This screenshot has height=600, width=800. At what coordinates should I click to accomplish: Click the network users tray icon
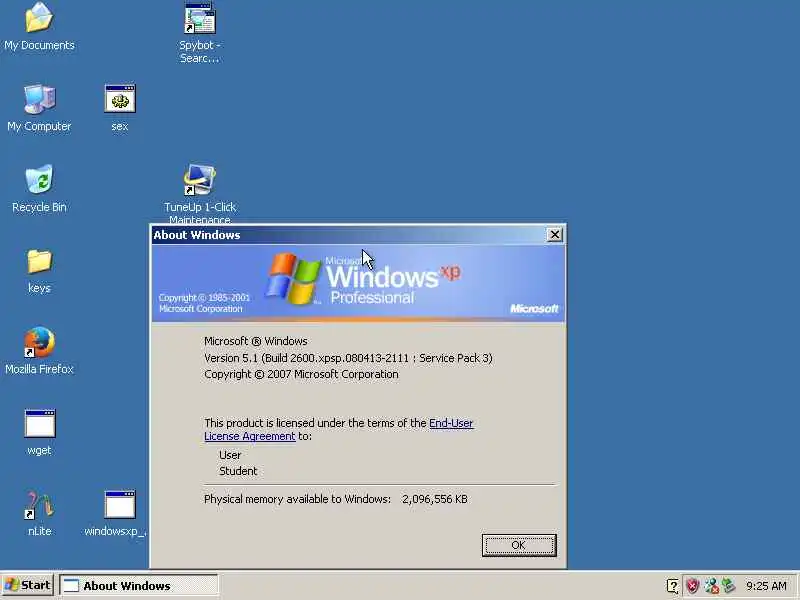coord(711,586)
